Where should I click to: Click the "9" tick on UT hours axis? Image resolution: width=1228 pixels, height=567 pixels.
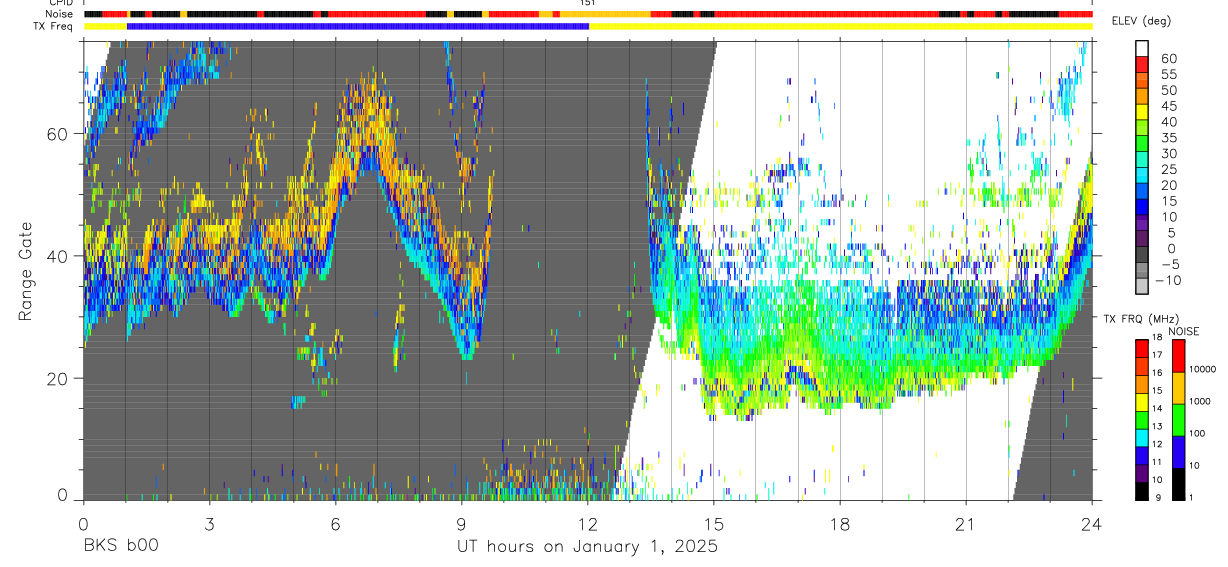(462, 523)
